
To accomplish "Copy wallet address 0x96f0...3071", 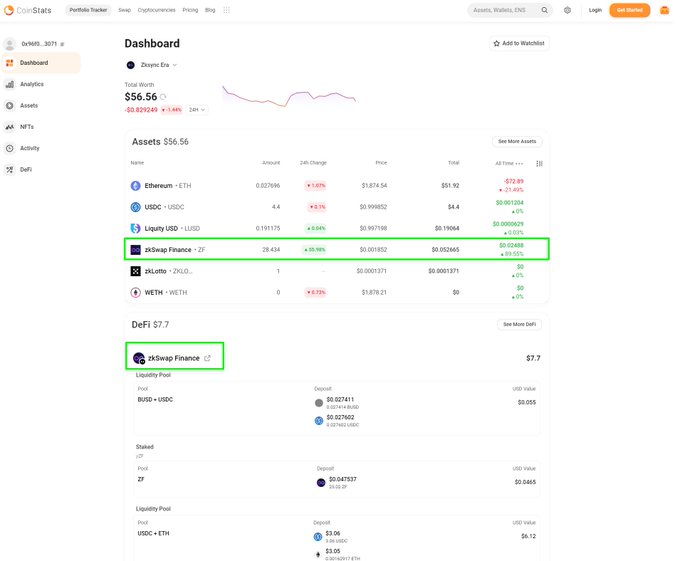I will point(62,44).
